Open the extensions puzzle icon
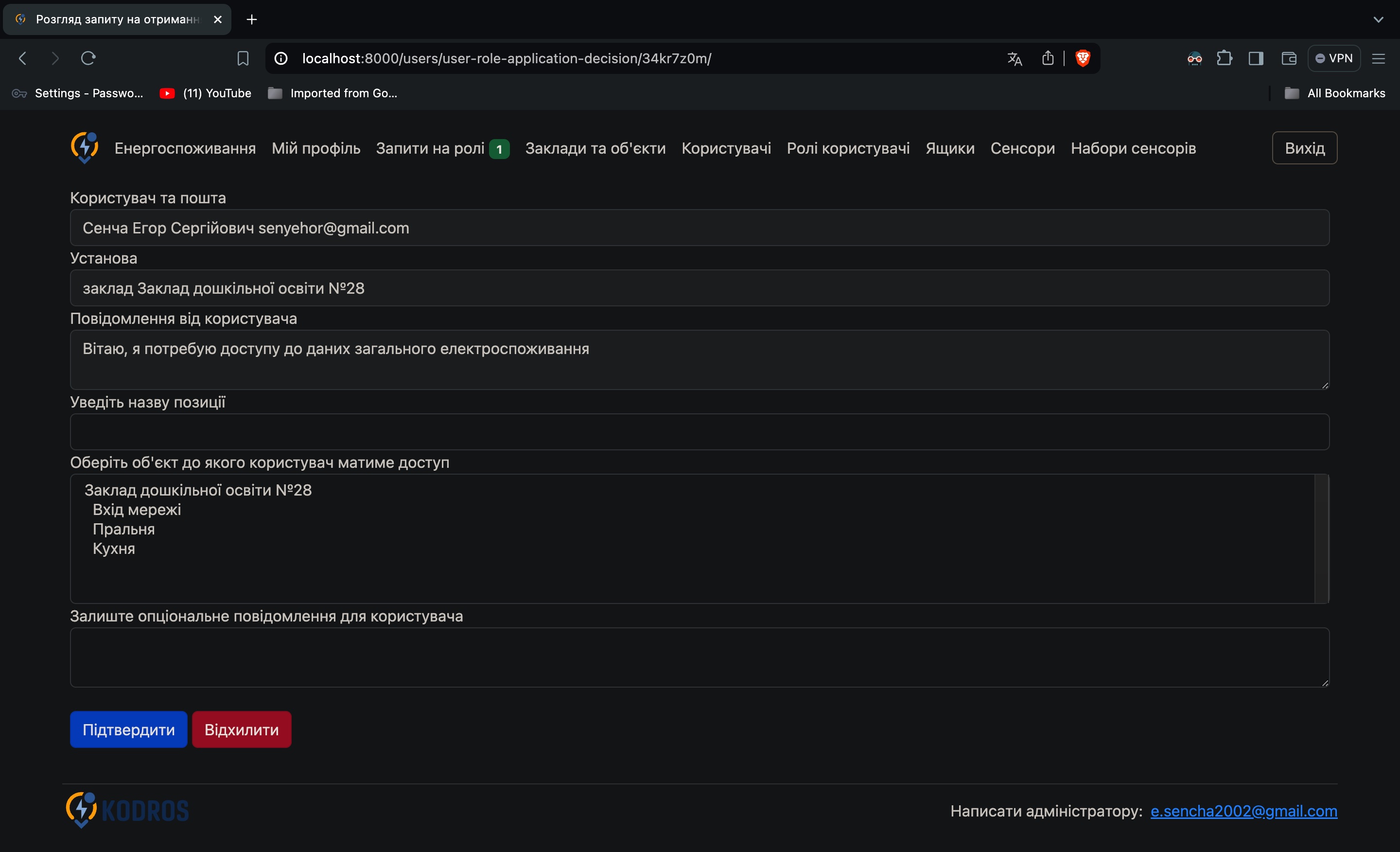 pos(1225,58)
